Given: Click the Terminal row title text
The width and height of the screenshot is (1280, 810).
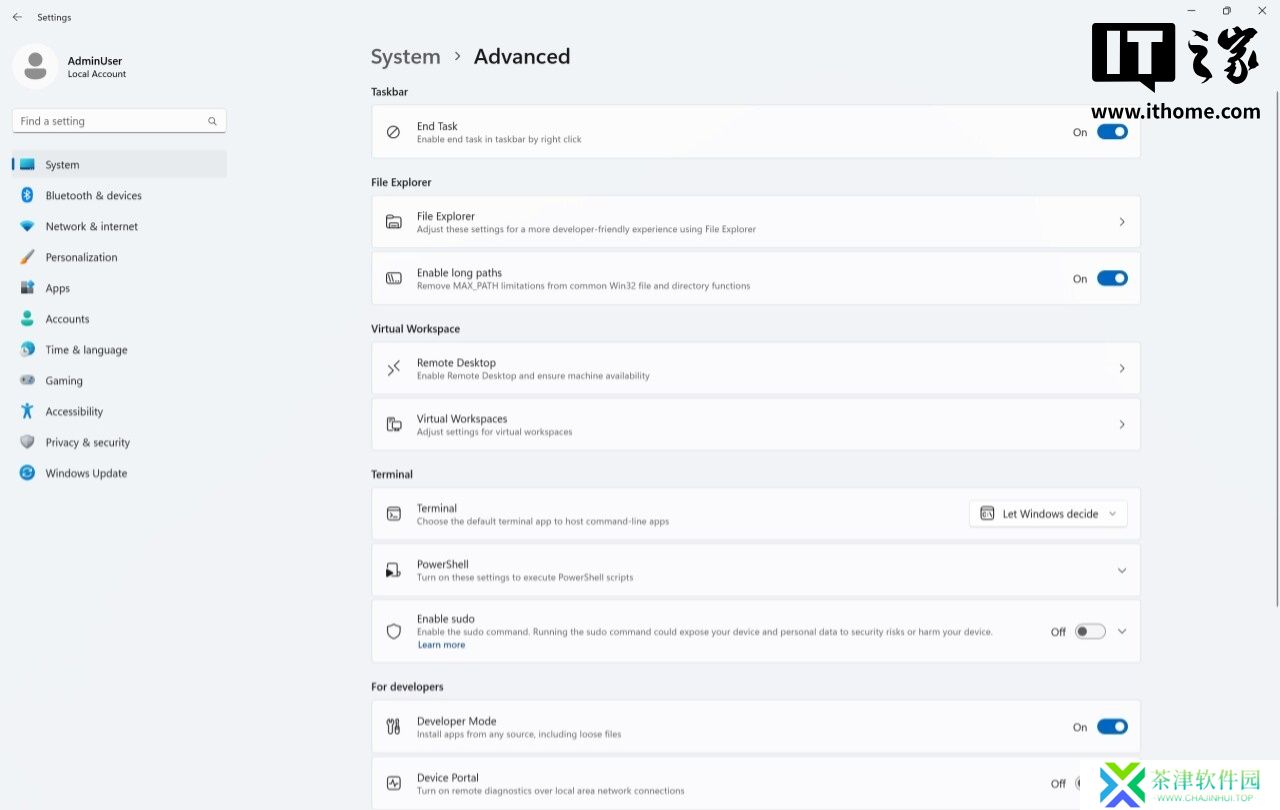Looking at the screenshot, I should (x=437, y=508).
